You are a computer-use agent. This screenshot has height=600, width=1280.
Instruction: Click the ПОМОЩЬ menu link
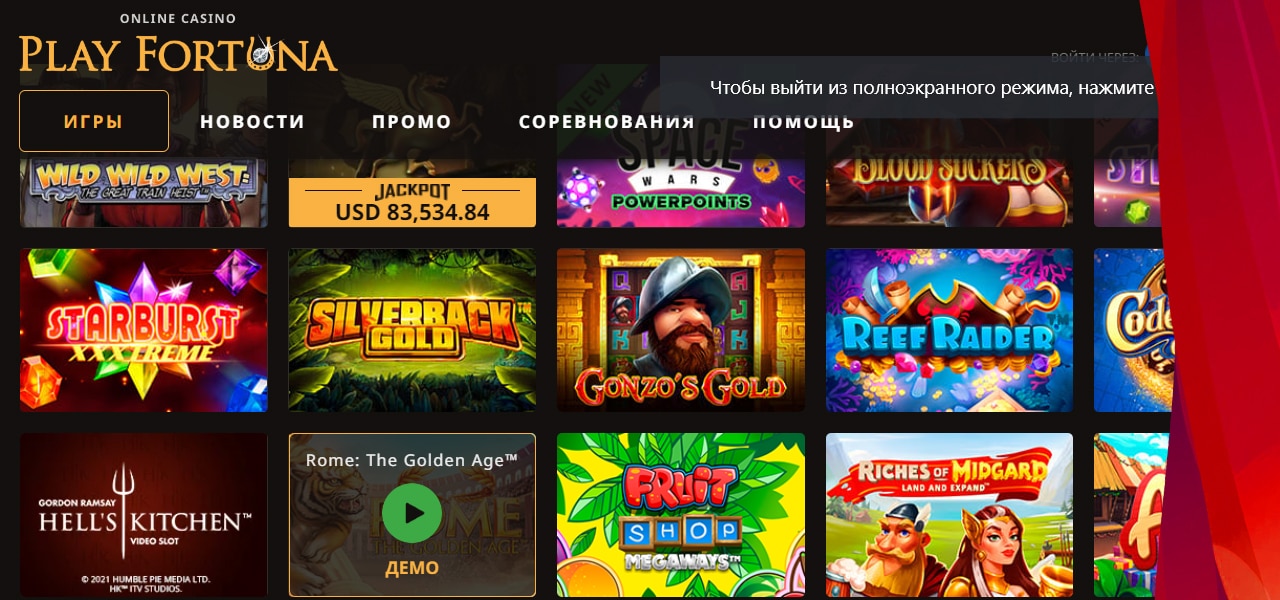(804, 122)
